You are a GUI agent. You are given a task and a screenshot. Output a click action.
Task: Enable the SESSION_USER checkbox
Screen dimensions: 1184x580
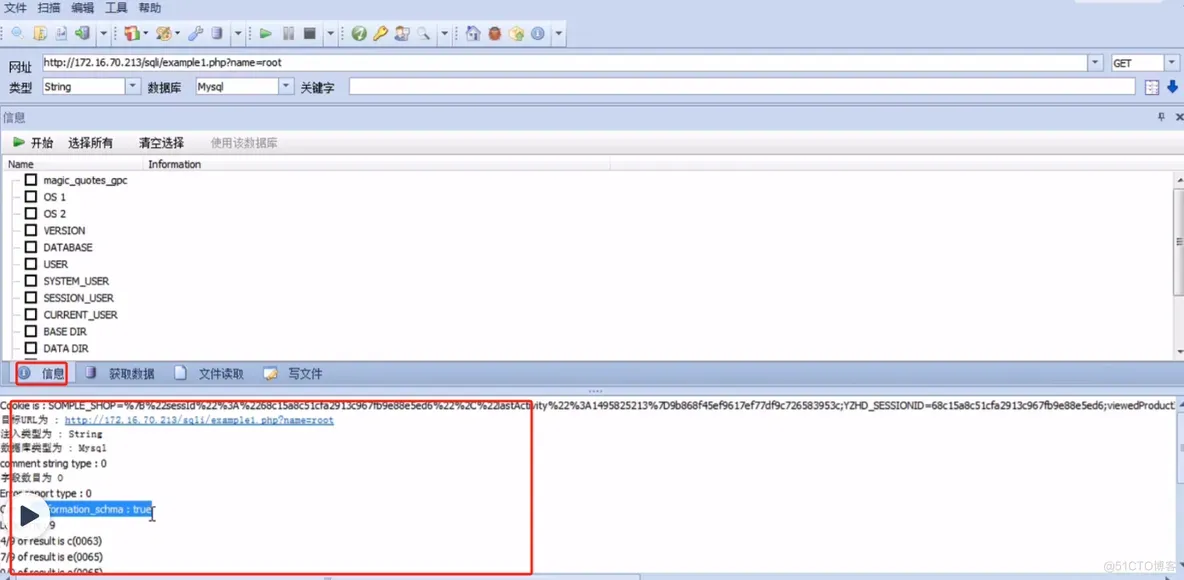pyautogui.click(x=31, y=298)
